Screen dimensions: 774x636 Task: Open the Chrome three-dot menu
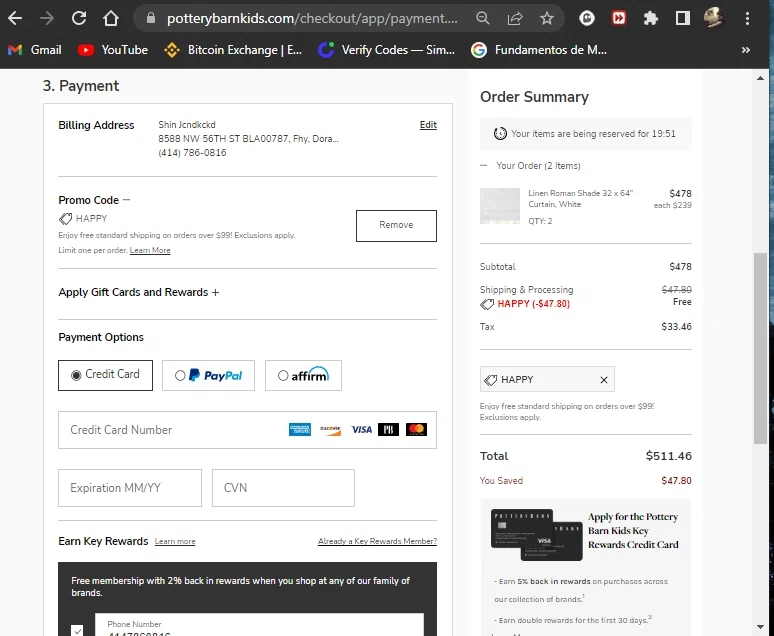coord(747,19)
